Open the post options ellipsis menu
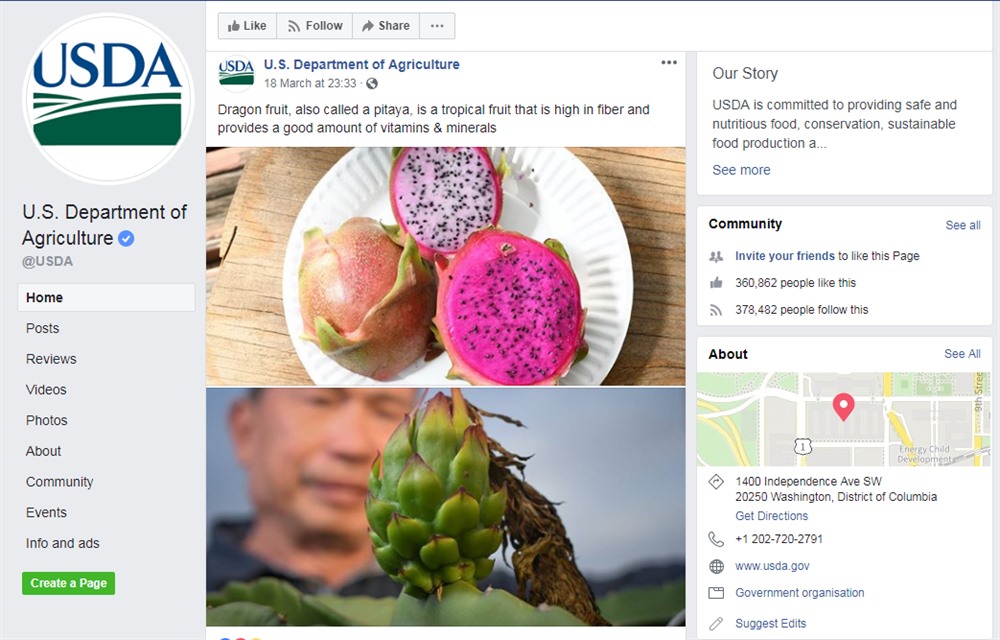This screenshot has height=640, width=1000. click(669, 63)
